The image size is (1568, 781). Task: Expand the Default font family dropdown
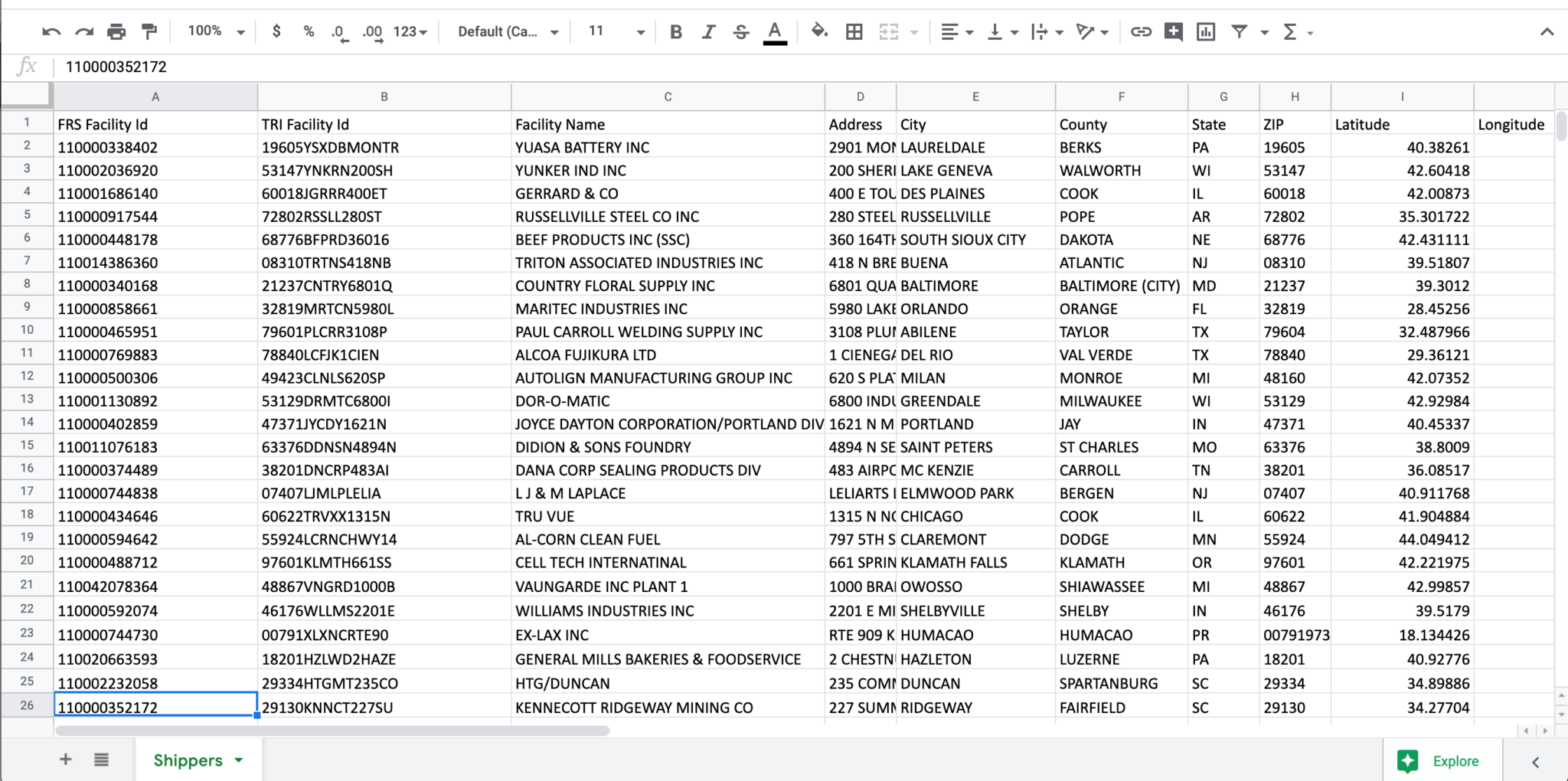click(x=508, y=32)
